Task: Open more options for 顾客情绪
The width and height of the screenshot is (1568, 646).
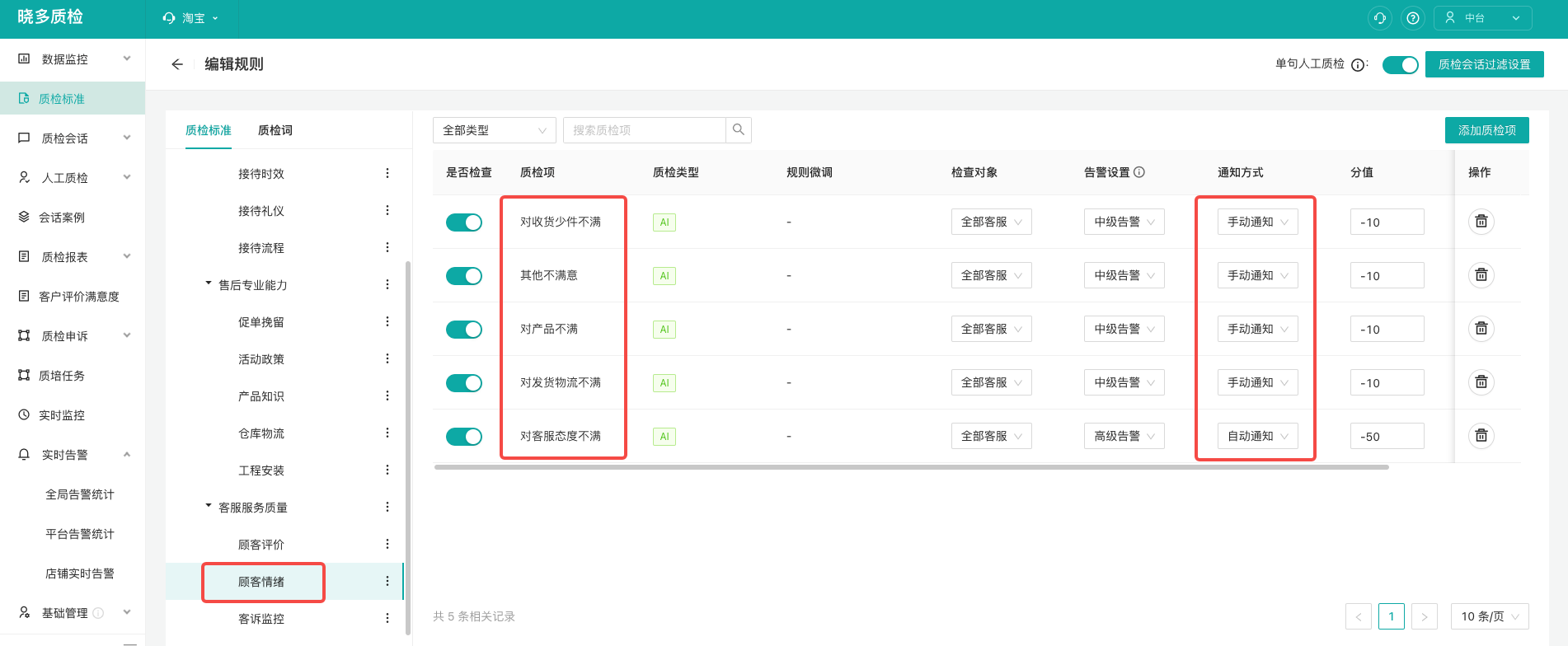Action: 387,581
